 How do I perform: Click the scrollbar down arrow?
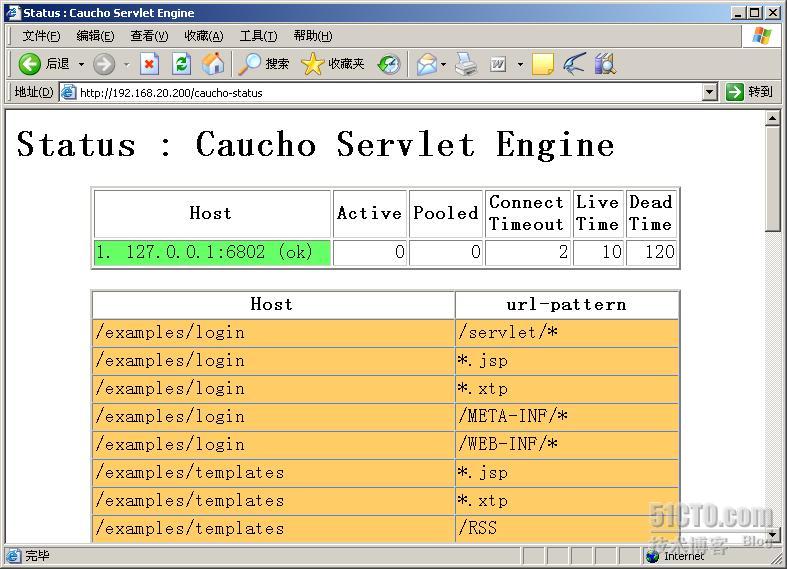772,534
